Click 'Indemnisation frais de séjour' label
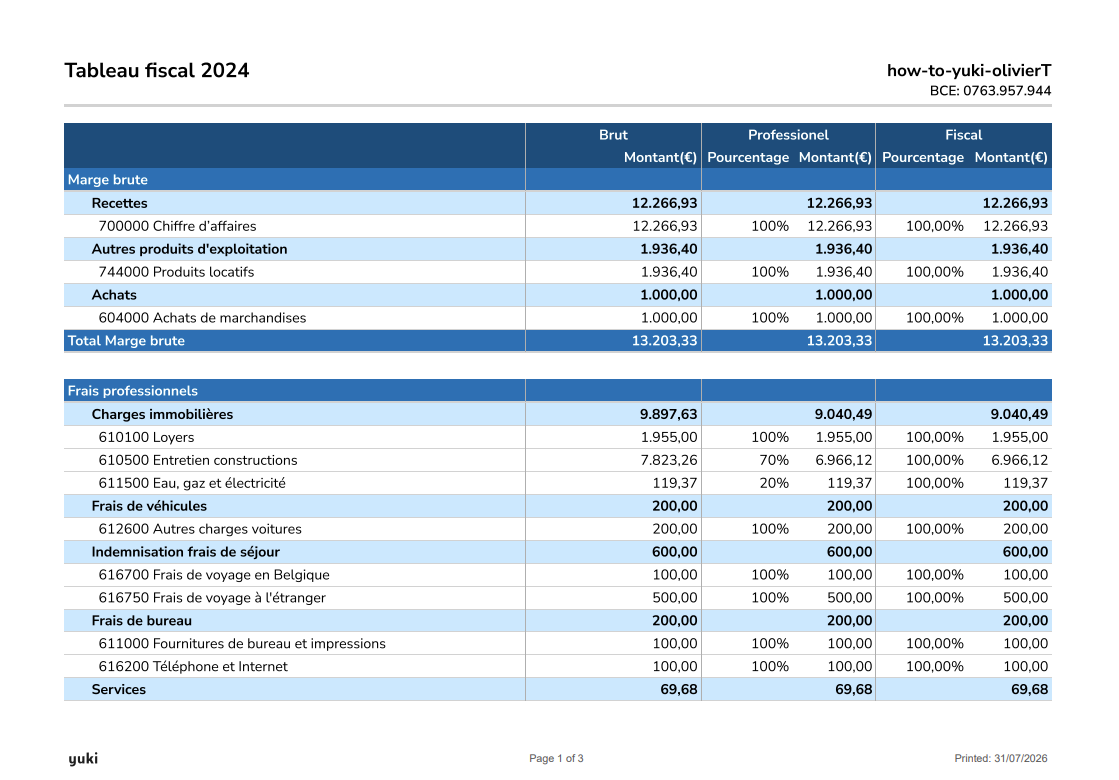 tap(186, 552)
